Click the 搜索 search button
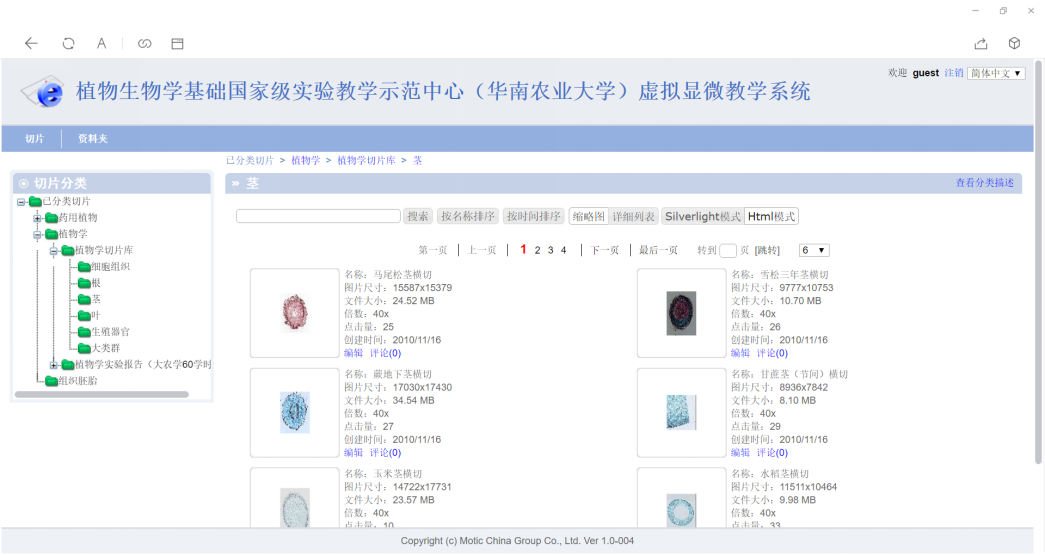Screen dimensions: 1045x555 tap(418, 216)
